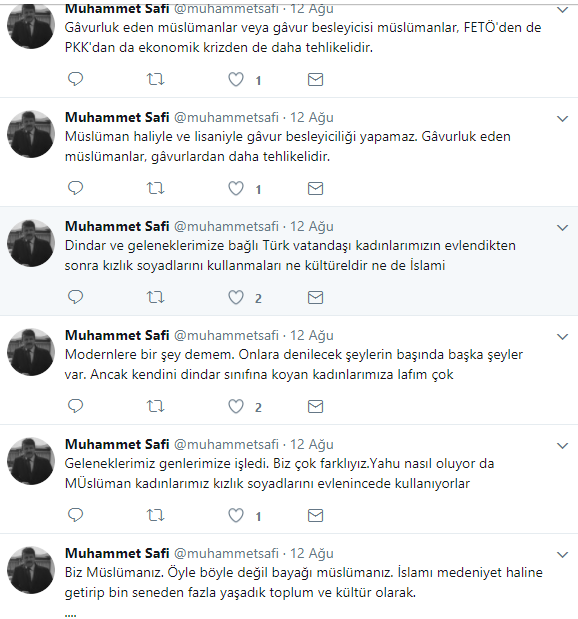This screenshot has width=578, height=619.
Task: Retweet the 'Modernlere bir şey demem' tweet
Action: coord(156,406)
